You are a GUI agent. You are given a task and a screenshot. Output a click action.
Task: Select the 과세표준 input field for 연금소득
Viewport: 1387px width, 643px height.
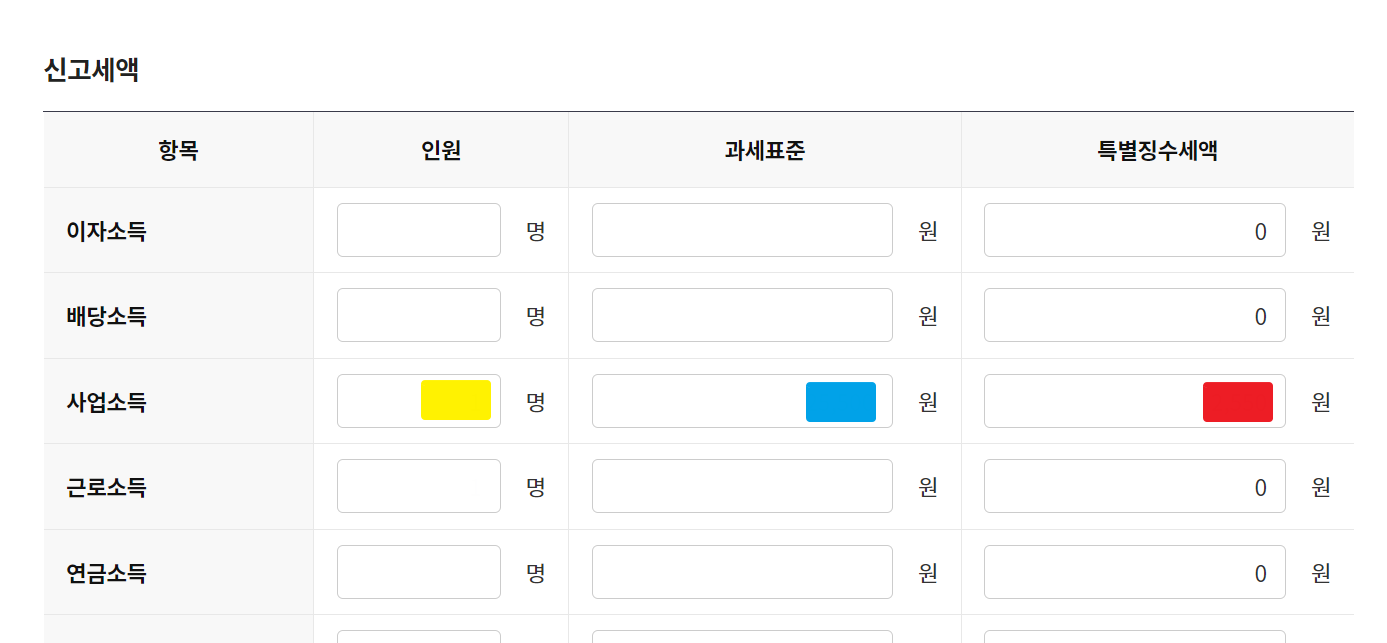point(741,571)
